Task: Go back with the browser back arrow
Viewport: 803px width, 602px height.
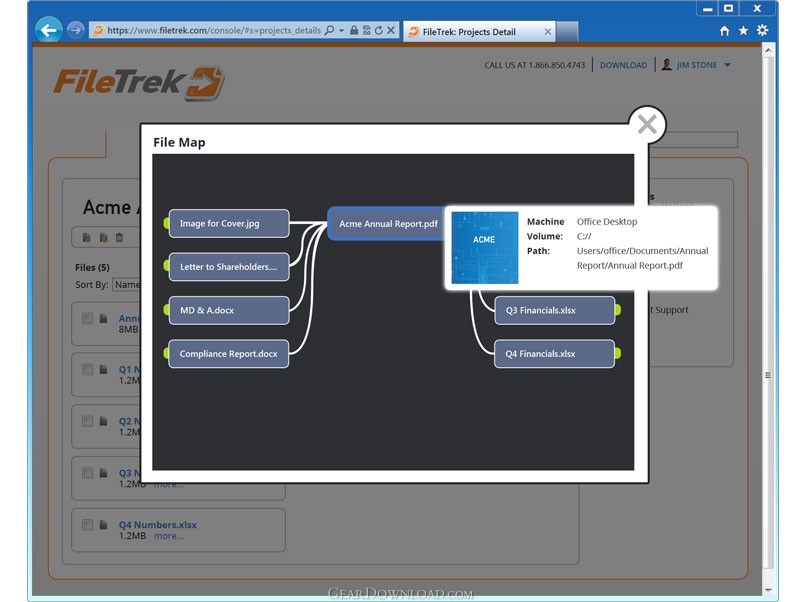Action: (x=49, y=30)
